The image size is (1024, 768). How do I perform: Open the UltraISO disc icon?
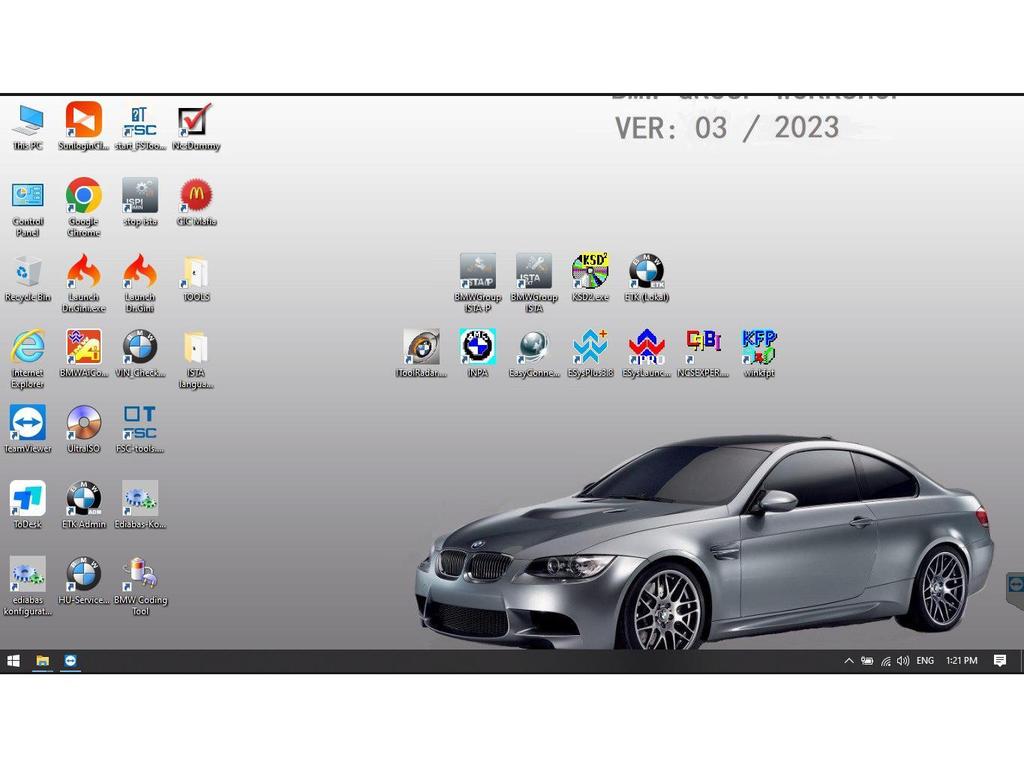(84, 423)
